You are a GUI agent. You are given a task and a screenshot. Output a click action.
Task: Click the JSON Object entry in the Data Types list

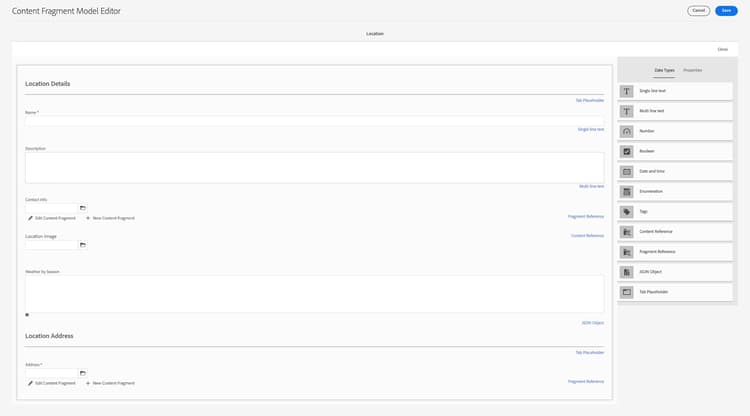[675, 272]
